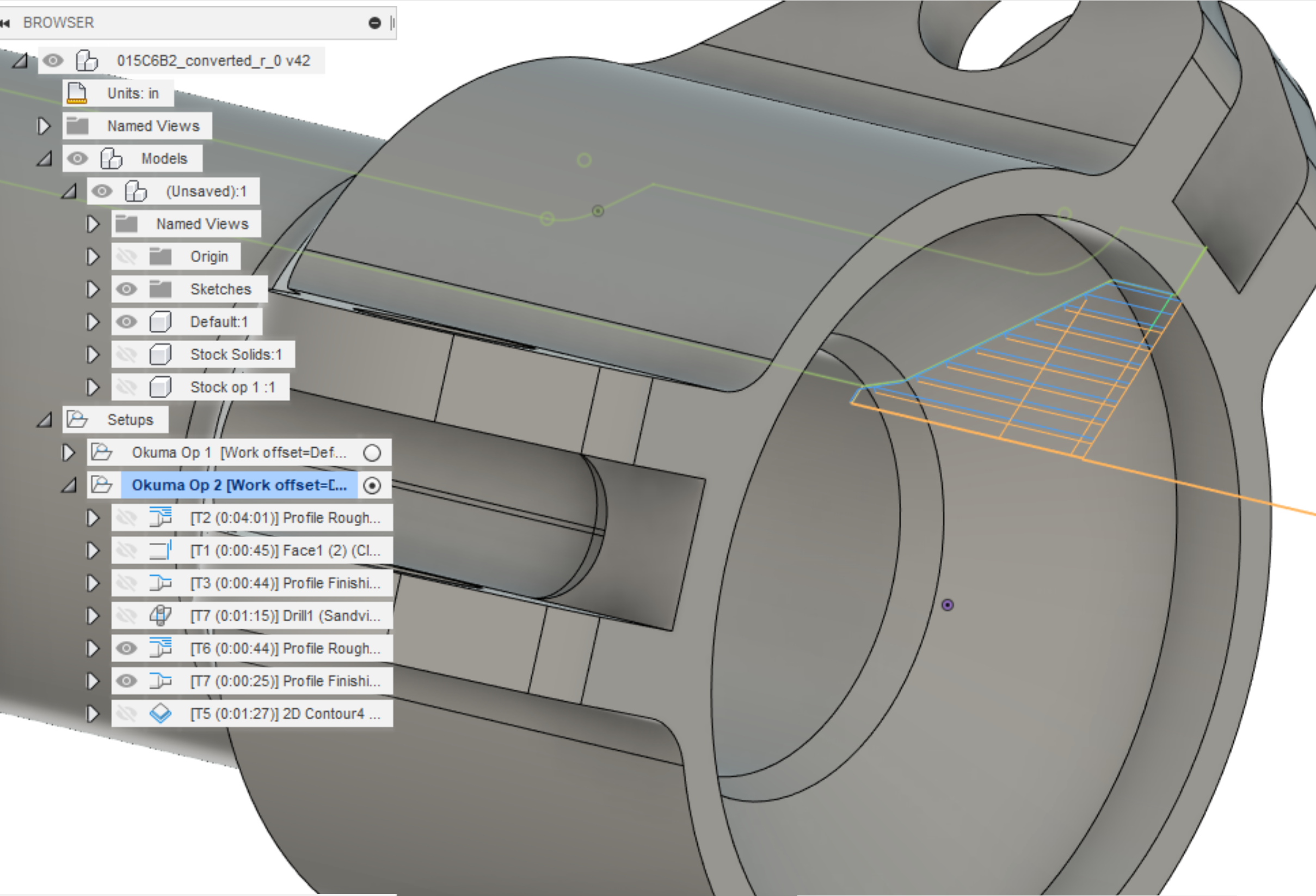Activate the Okuma Op 1 work offset
The width and height of the screenshot is (1316, 896).
(373, 452)
